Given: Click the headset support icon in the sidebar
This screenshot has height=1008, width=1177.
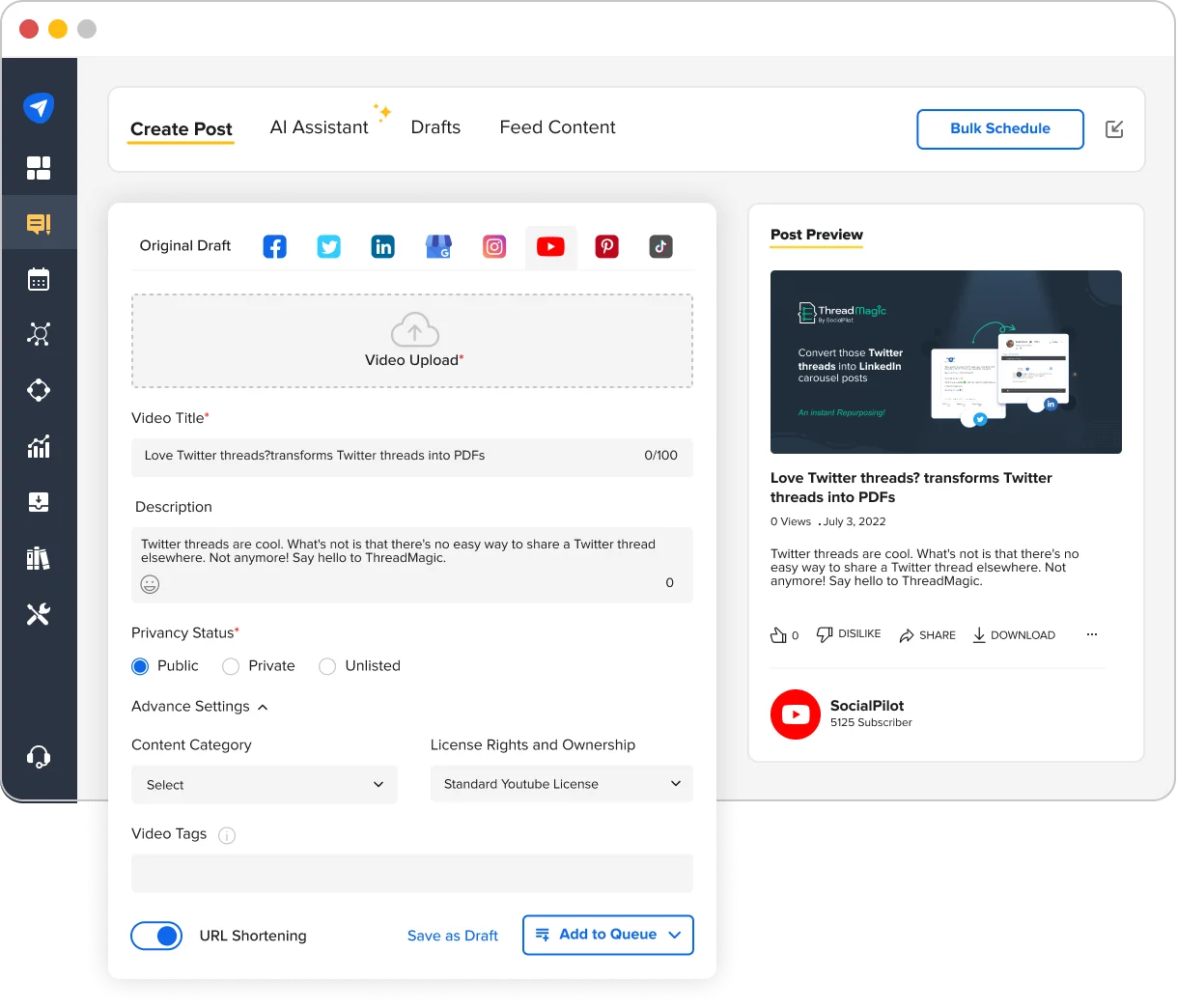Looking at the screenshot, I should click(x=39, y=756).
